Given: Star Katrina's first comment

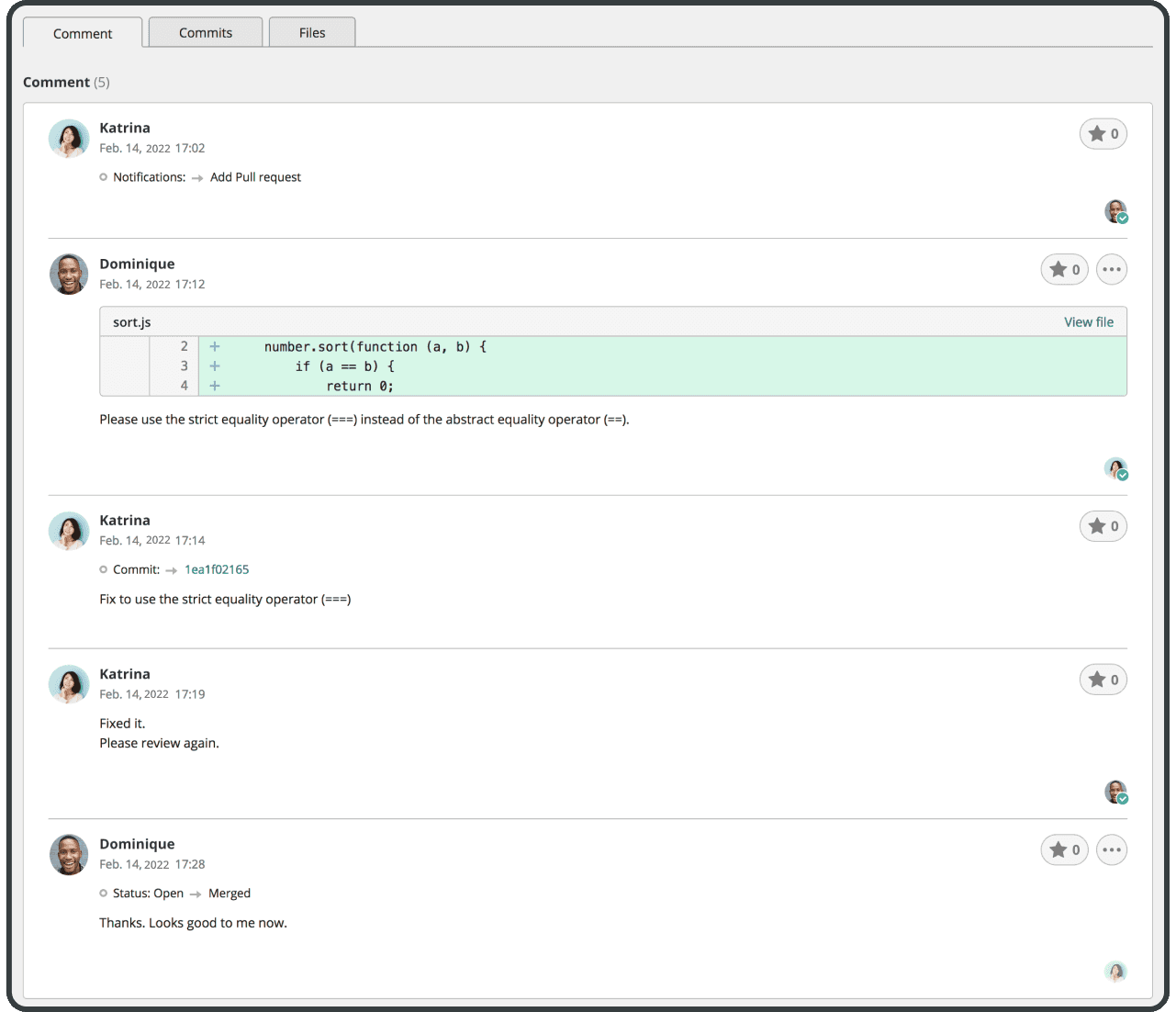Looking at the screenshot, I should [x=1103, y=133].
